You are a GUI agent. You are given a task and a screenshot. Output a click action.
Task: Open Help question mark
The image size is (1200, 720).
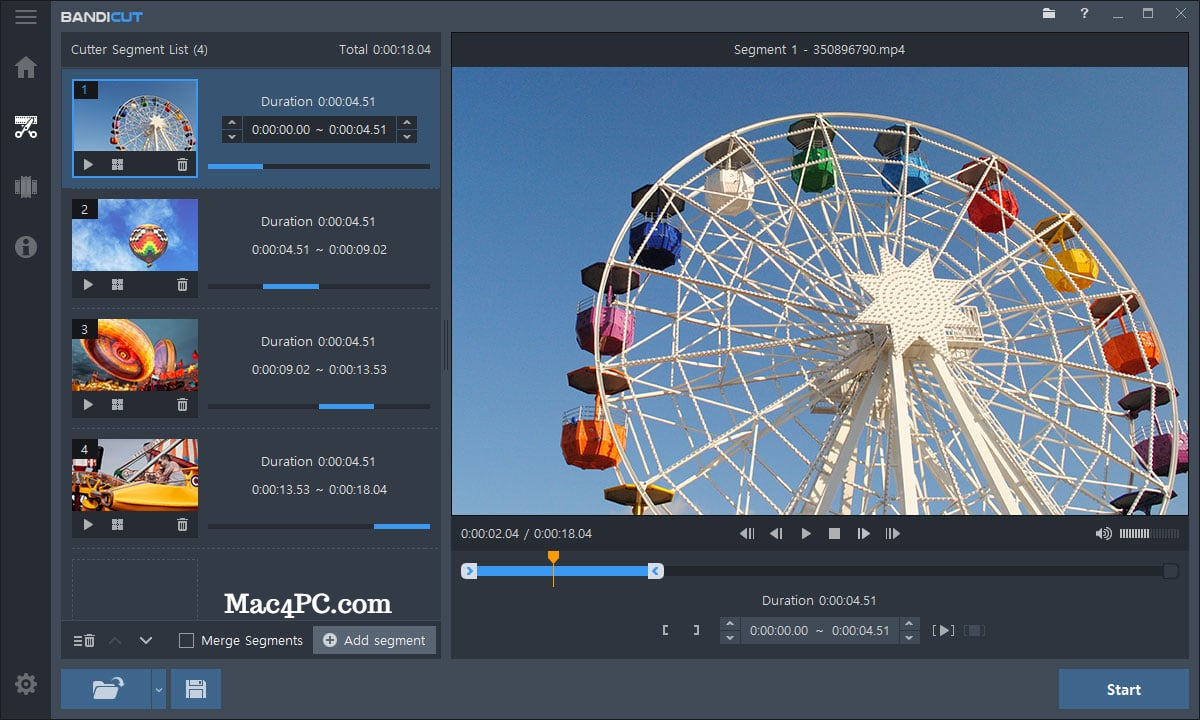tap(1084, 14)
